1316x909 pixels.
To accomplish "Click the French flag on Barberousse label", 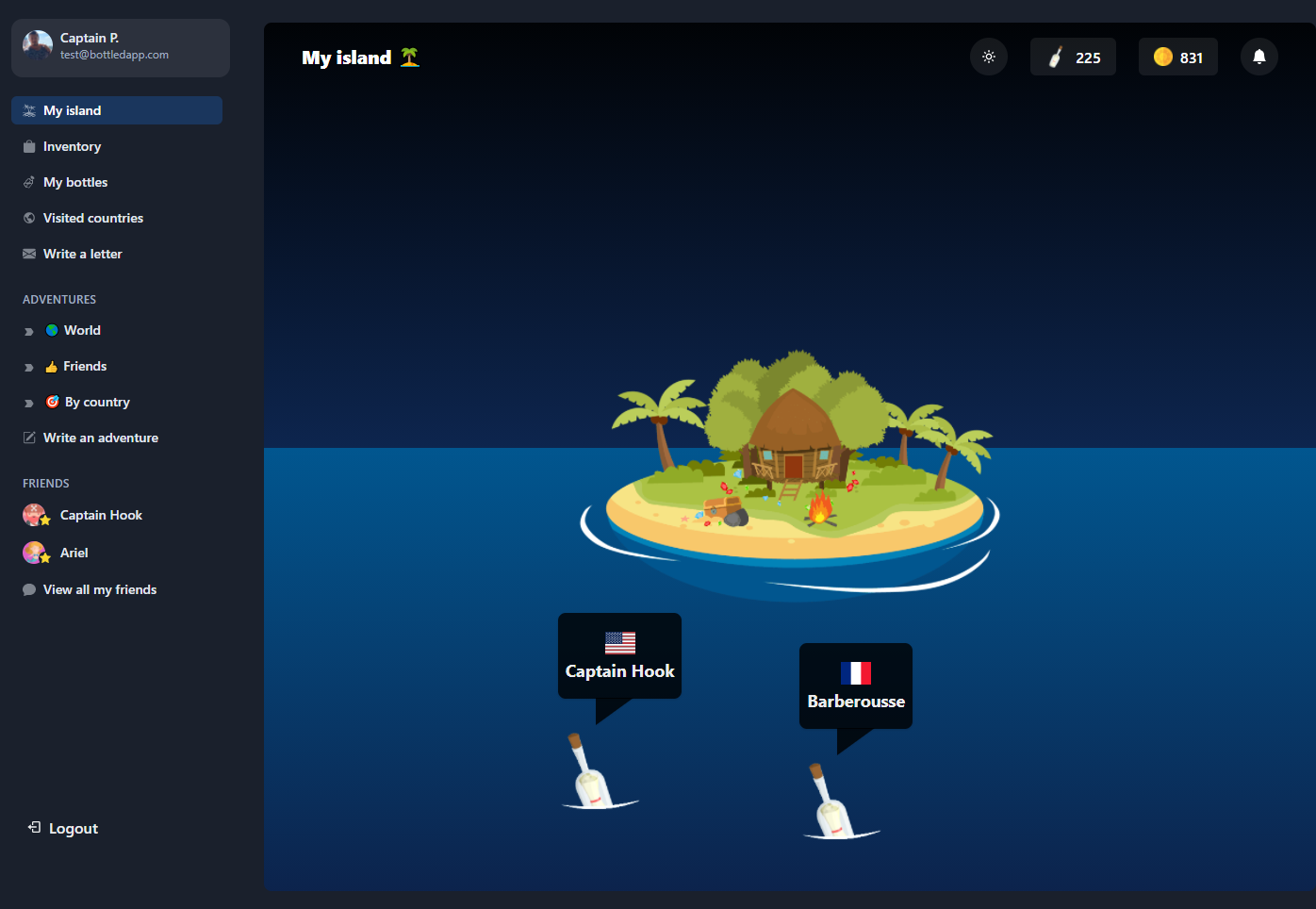I will [856, 672].
